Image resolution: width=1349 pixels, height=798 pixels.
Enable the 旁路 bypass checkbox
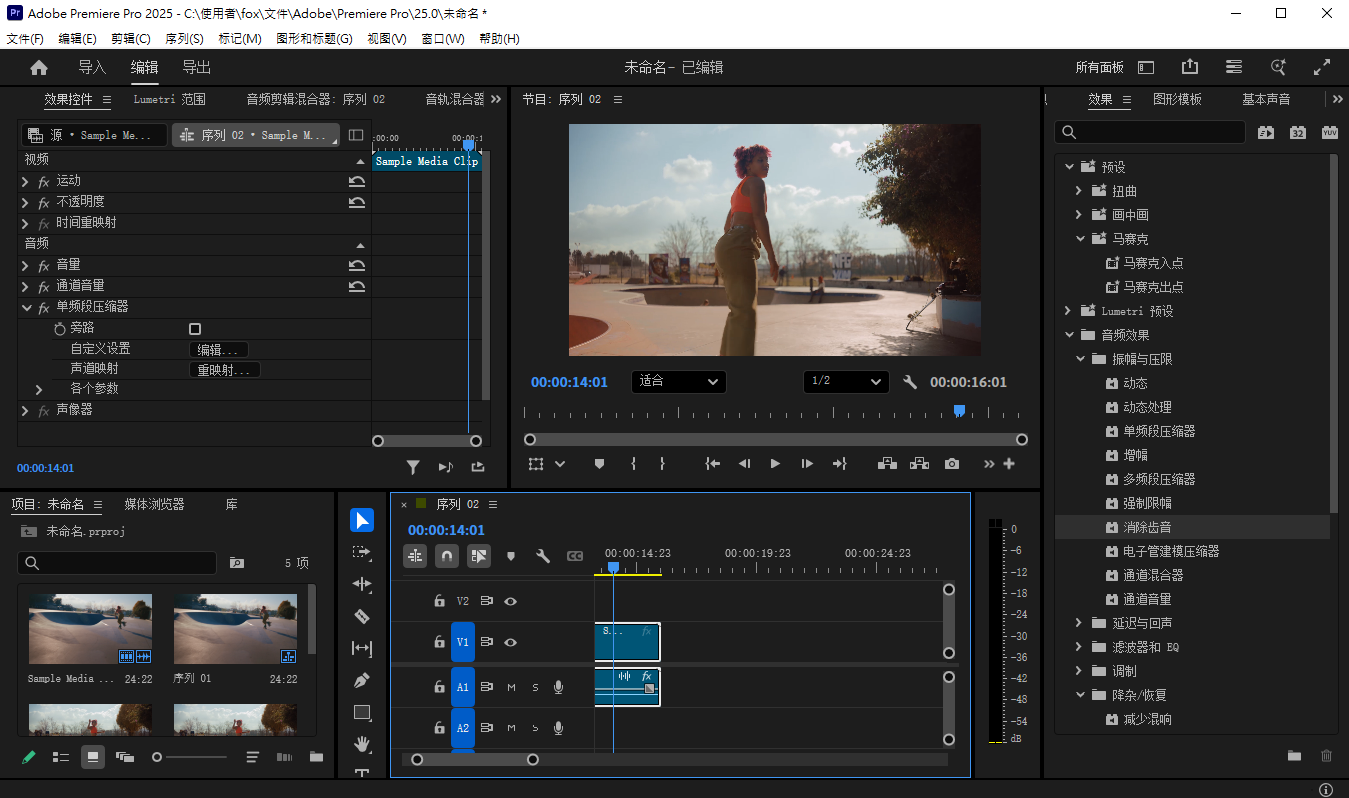[195, 329]
